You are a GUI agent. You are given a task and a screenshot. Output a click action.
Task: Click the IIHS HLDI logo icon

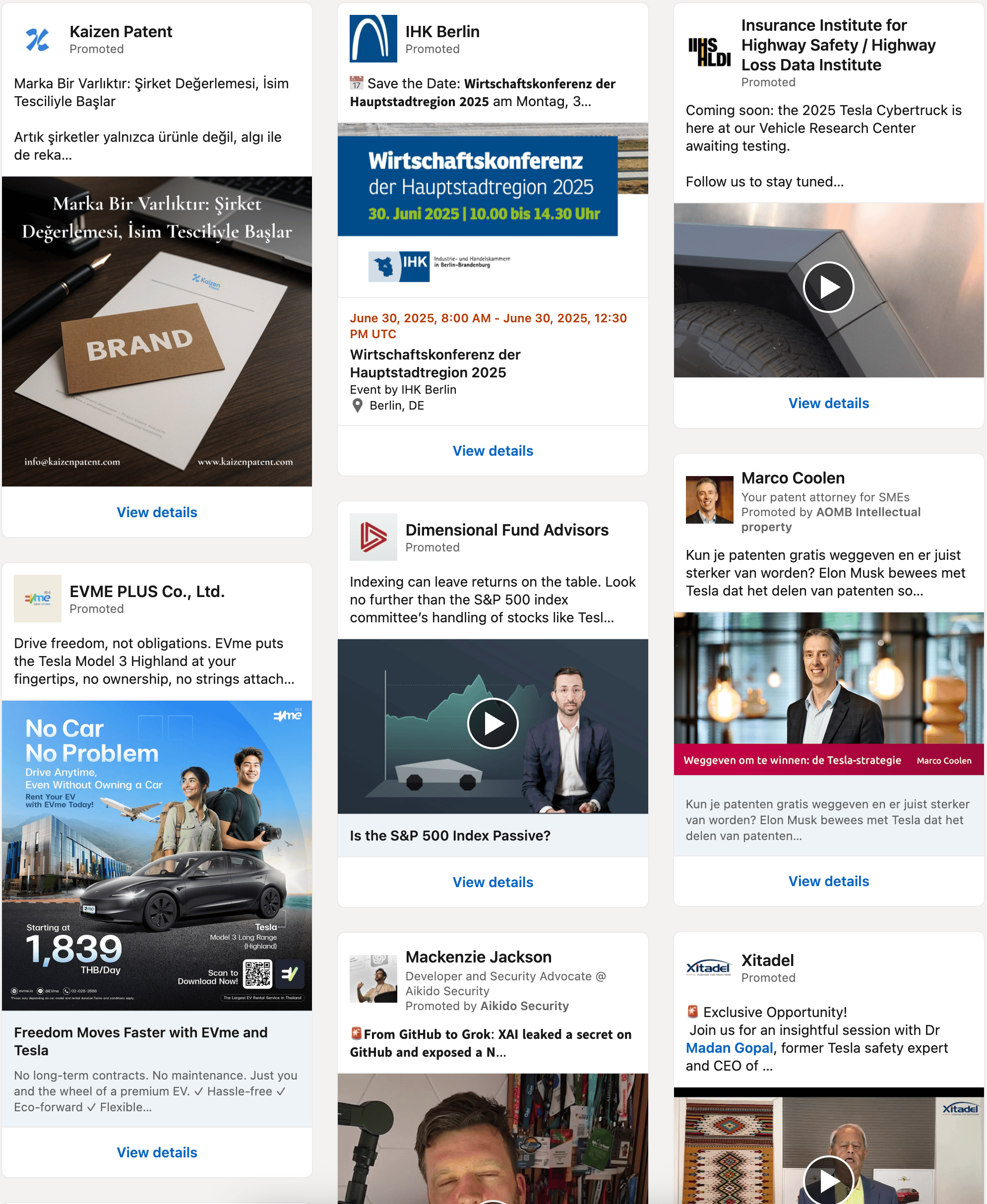tap(709, 52)
